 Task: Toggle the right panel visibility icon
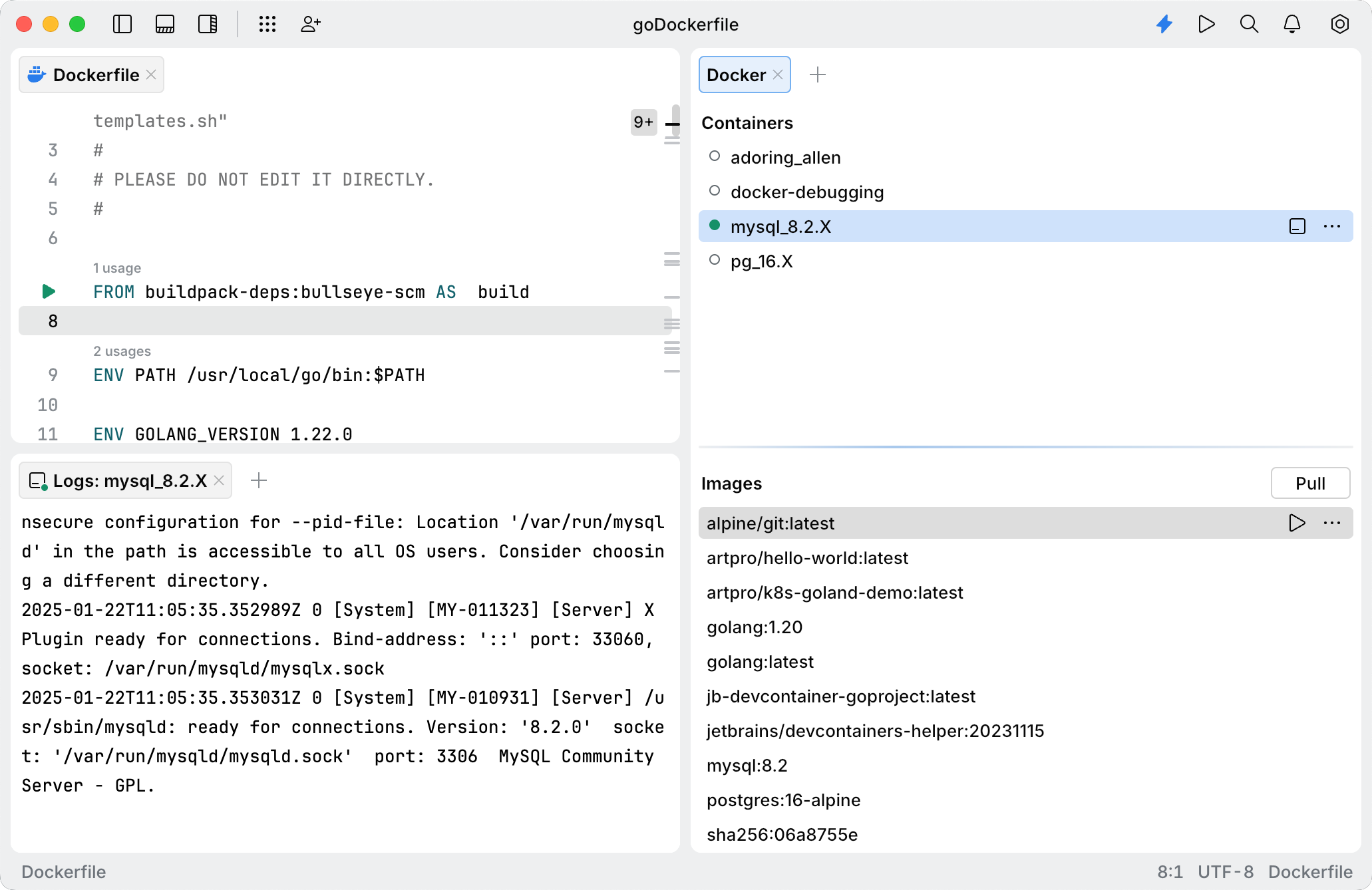(208, 25)
